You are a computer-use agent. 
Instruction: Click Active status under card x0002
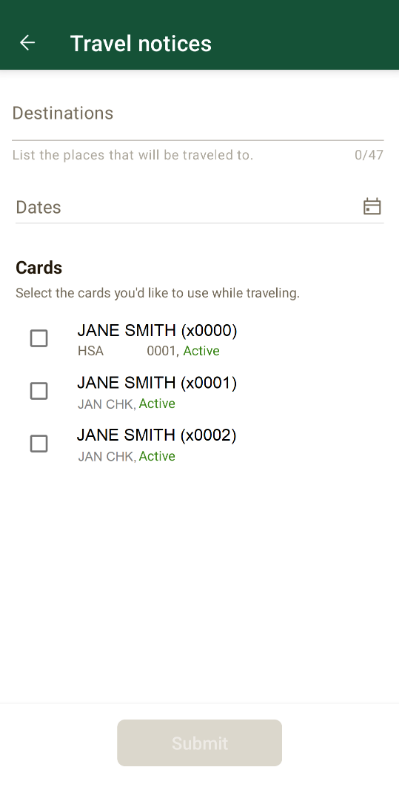(157, 457)
